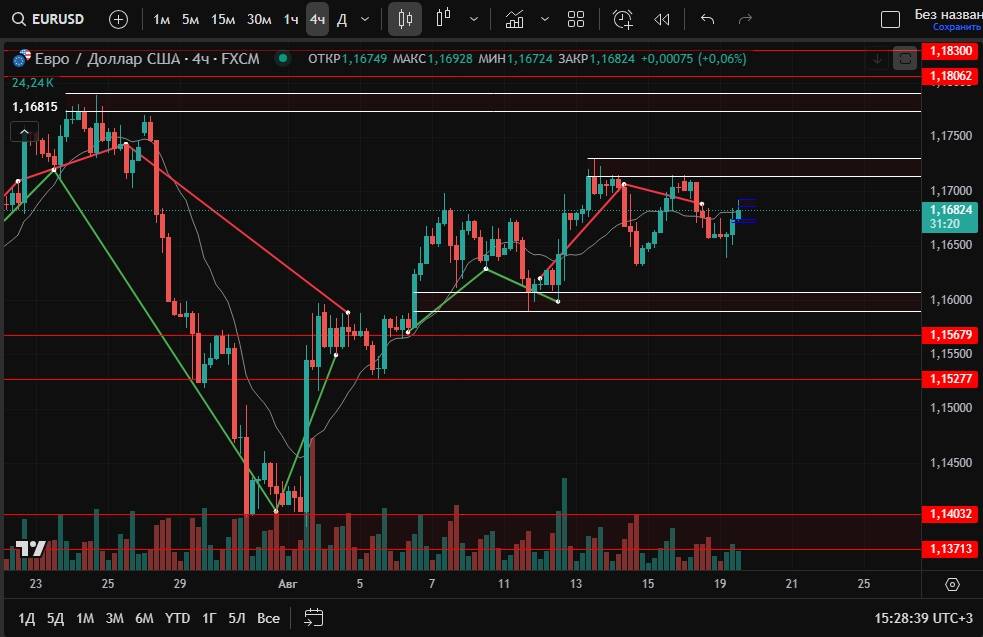Screen dimensions: 983x637
Task: Open the go to date calendar icon
Action: pyautogui.click(x=313, y=617)
